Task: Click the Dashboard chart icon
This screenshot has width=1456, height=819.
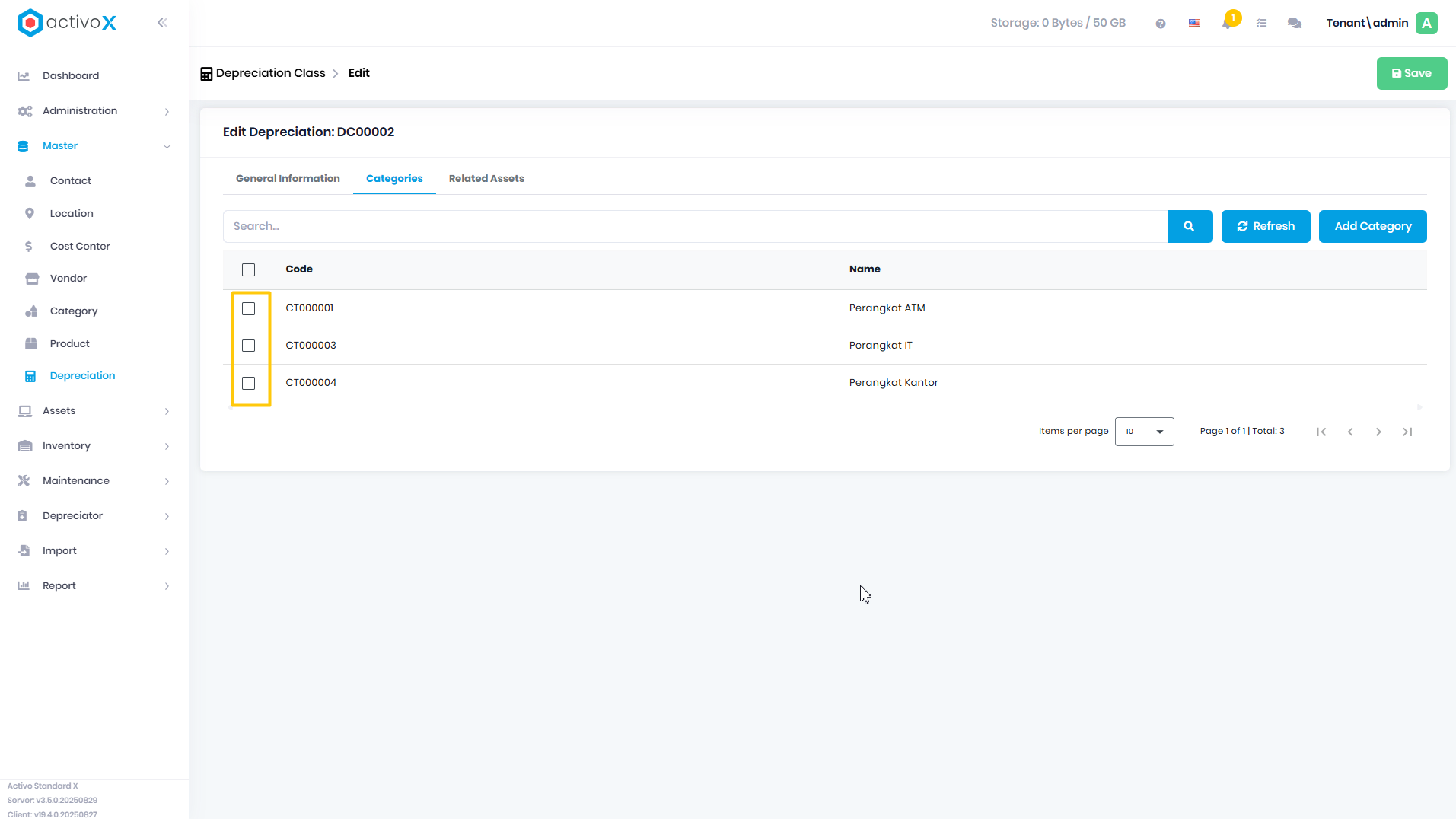Action: click(x=24, y=76)
